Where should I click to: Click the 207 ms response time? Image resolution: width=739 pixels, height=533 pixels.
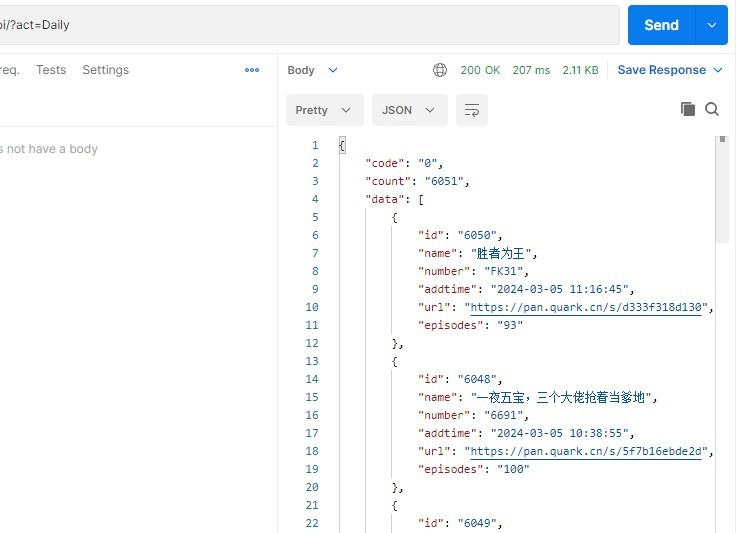531,70
